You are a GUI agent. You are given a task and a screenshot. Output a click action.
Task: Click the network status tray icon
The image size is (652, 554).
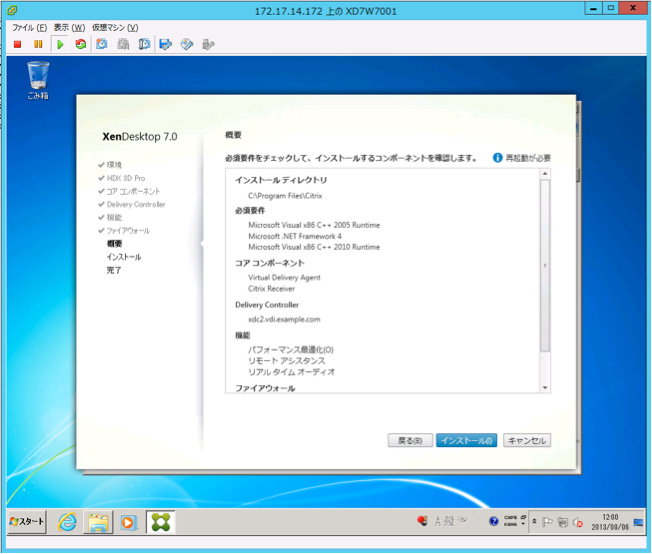tap(563, 522)
